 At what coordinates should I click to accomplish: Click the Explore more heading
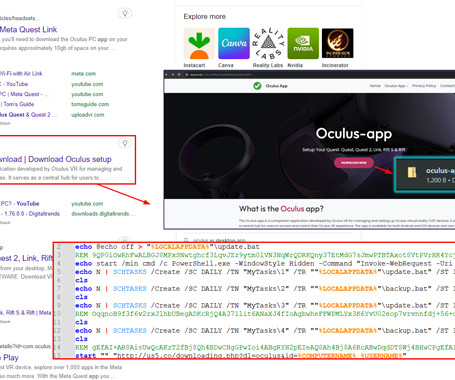coord(204,17)
